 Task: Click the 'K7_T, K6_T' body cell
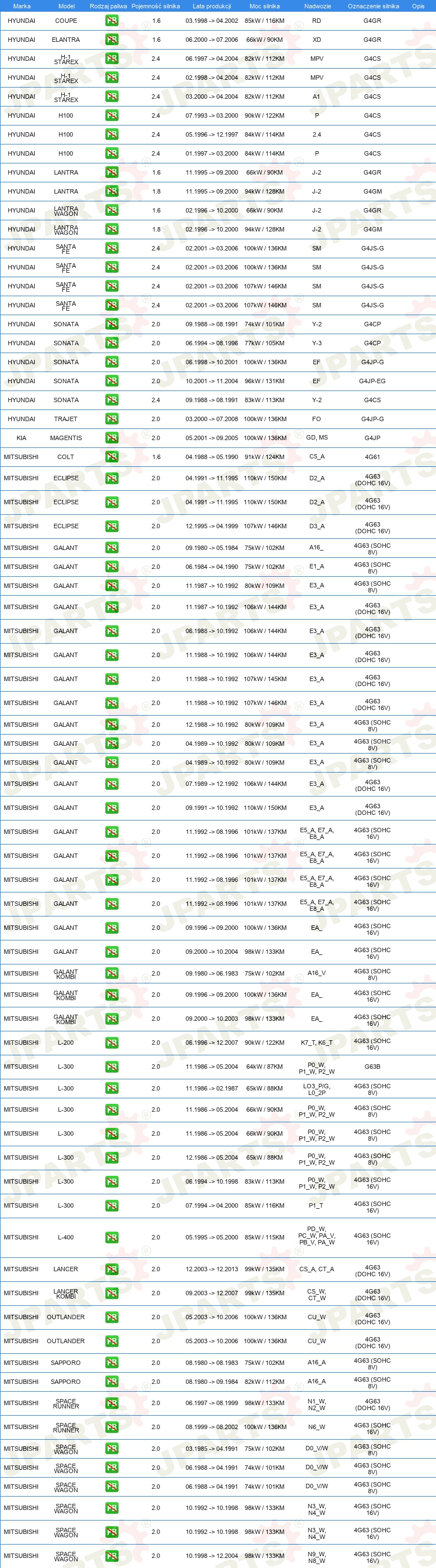tap(317, 1043)
